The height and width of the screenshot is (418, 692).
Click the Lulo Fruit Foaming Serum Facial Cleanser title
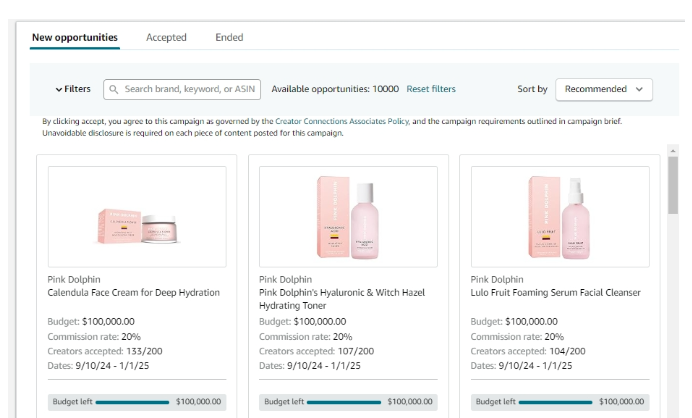click(x=555, y=293)
